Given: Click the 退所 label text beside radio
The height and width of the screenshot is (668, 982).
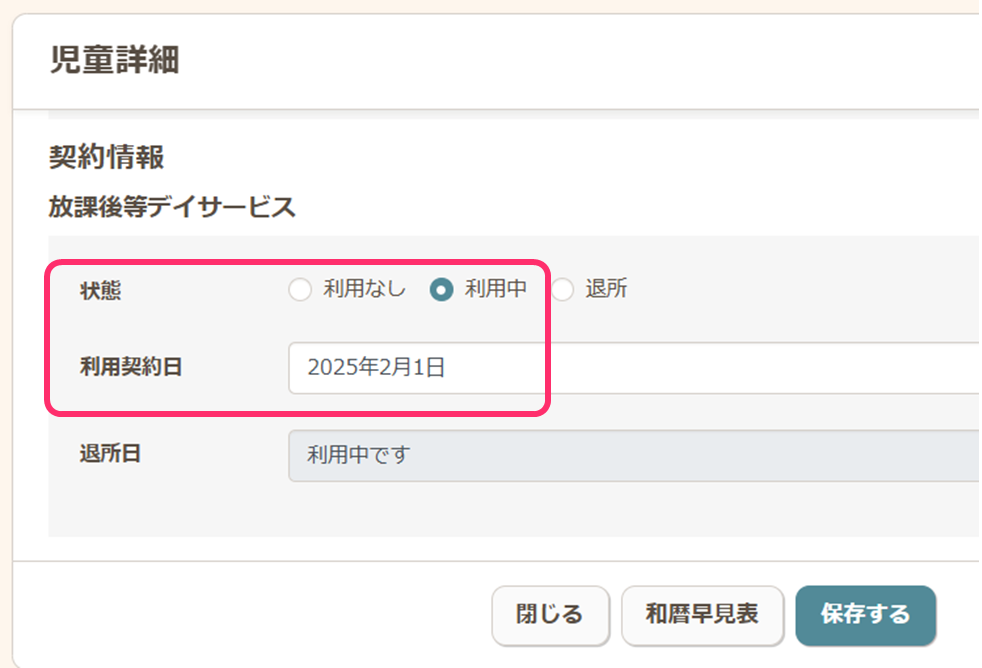Looking at the screenshot, I should point(606,290).
